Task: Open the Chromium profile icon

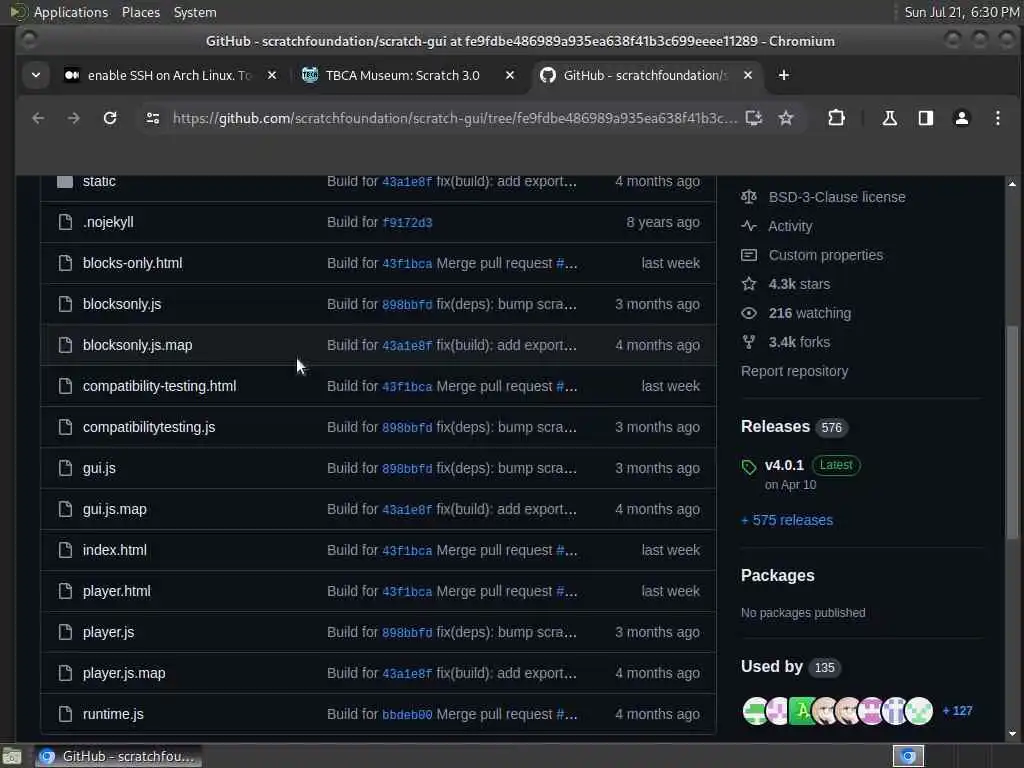Action: 961,118
